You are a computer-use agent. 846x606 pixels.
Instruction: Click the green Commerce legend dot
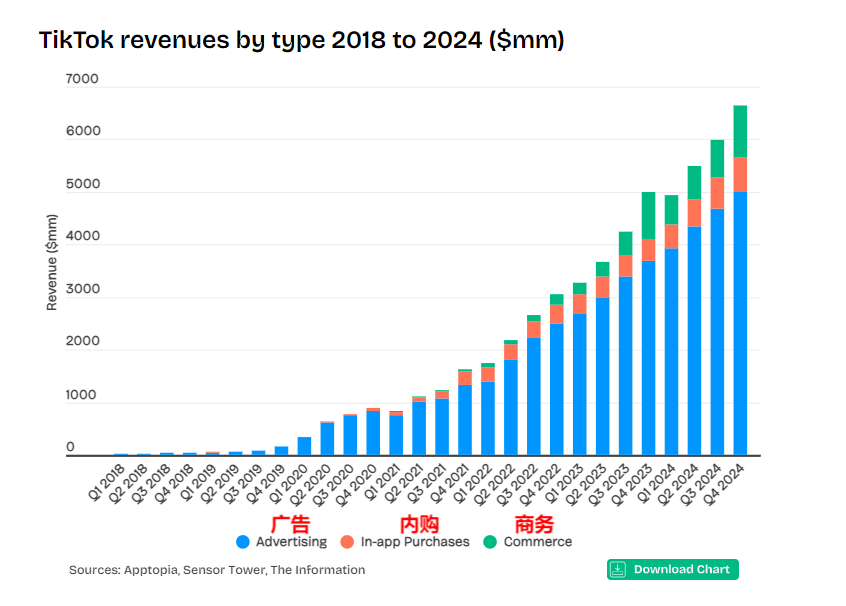[x=490, y=542]
